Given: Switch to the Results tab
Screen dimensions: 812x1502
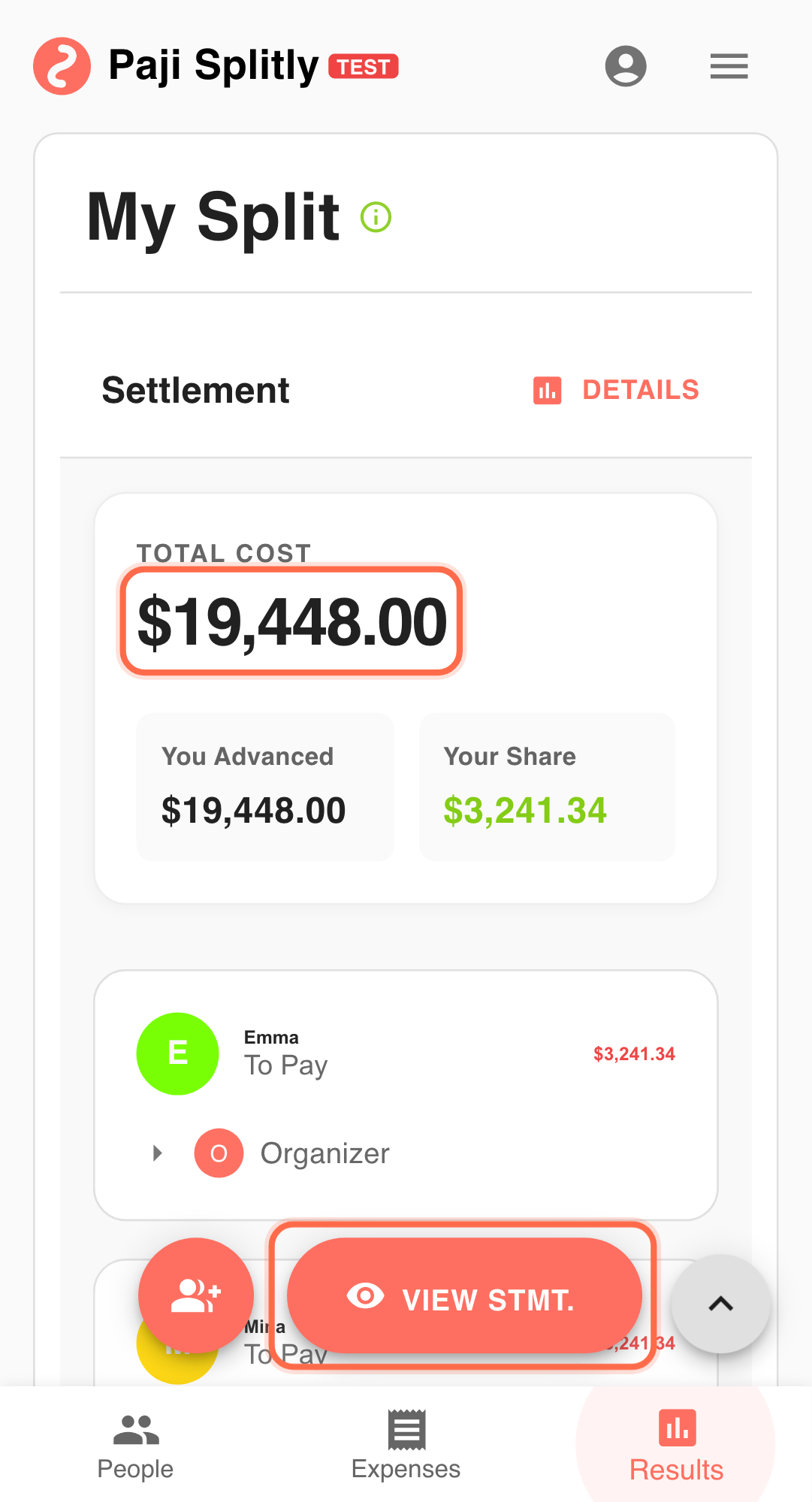Looking at the screenshot, I should click(x=675, y=1446).
